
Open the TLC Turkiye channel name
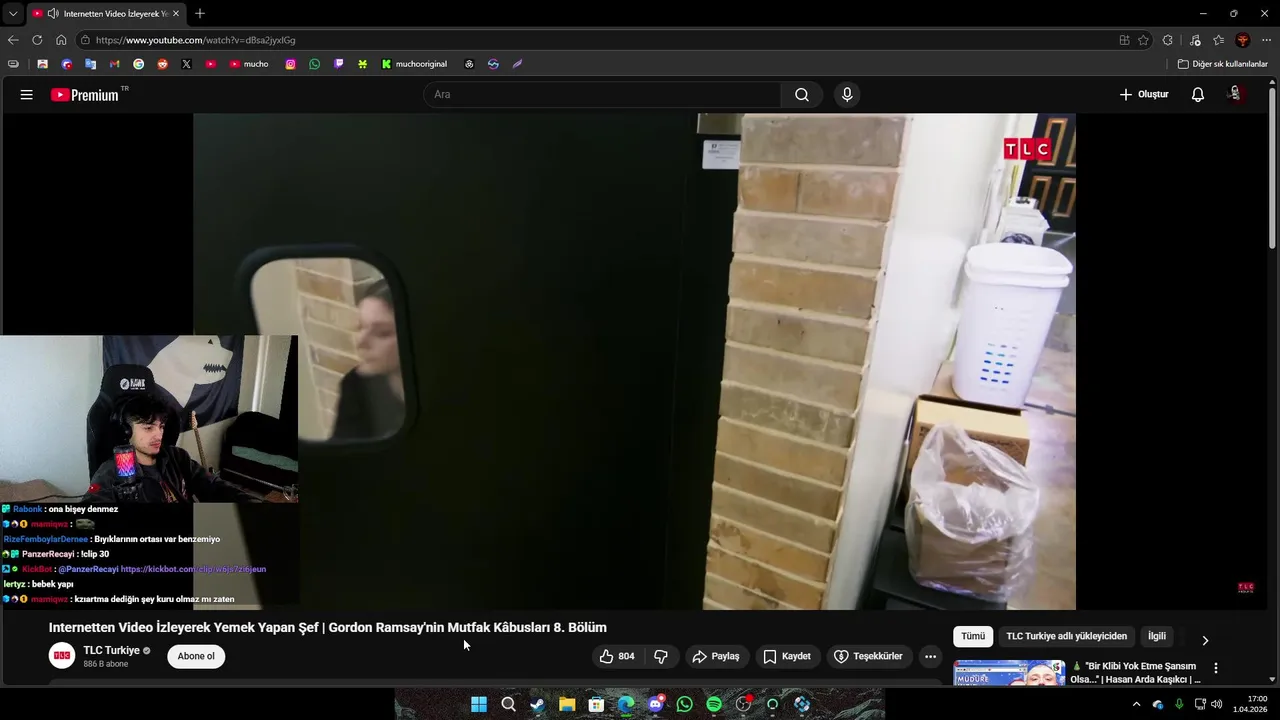(x=111, y=650)
